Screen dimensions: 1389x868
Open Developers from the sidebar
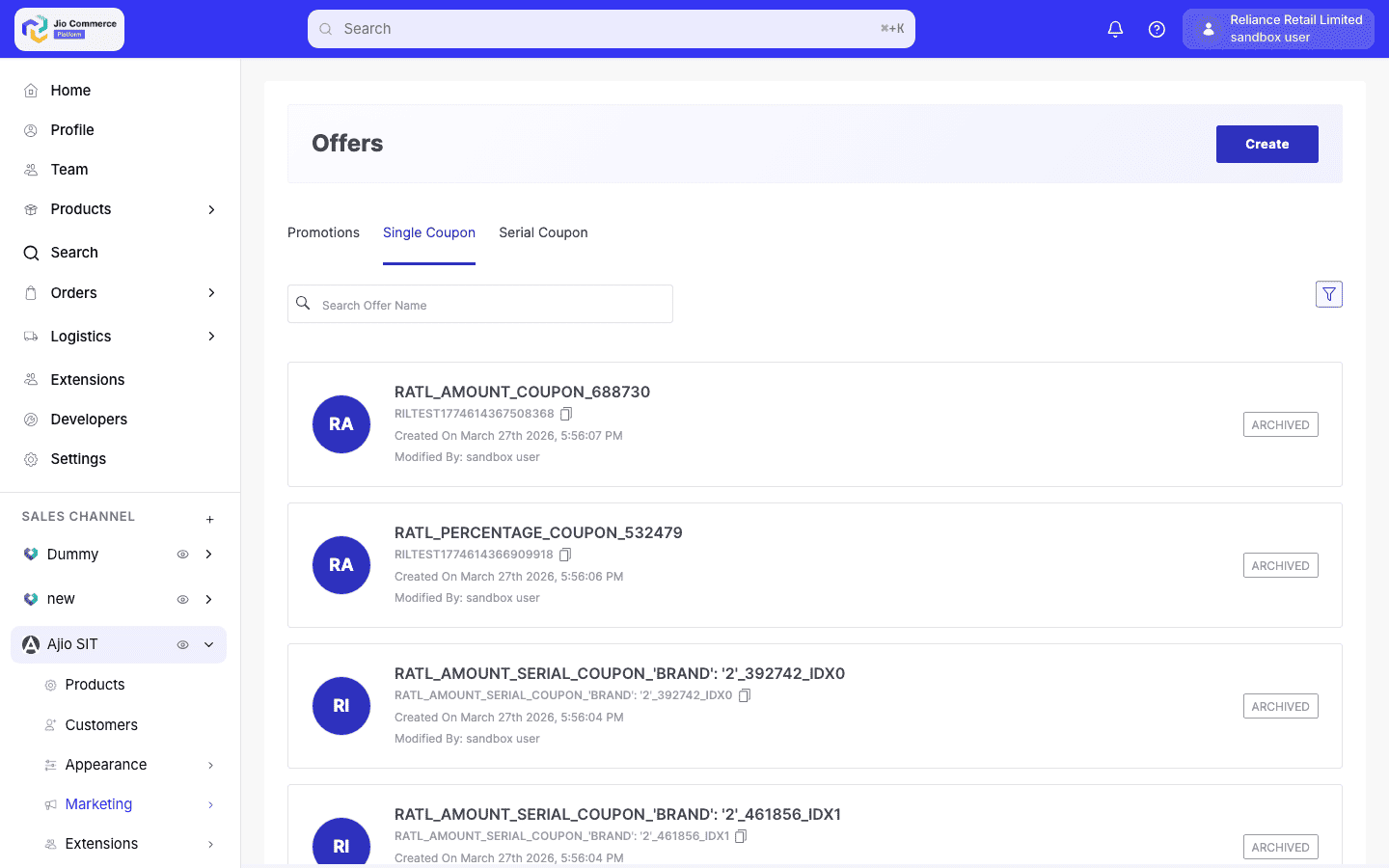coord(89,419)
